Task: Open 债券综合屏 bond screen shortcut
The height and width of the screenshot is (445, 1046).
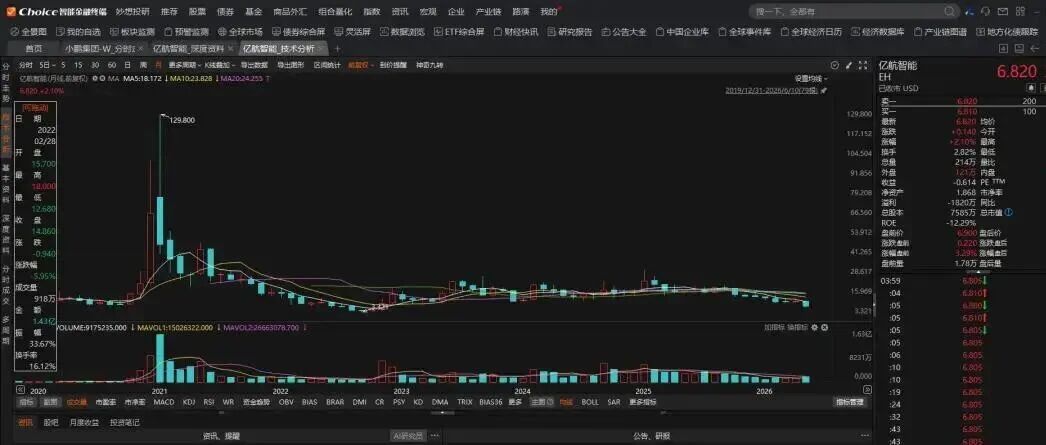Action: click(x=299, y=31)
